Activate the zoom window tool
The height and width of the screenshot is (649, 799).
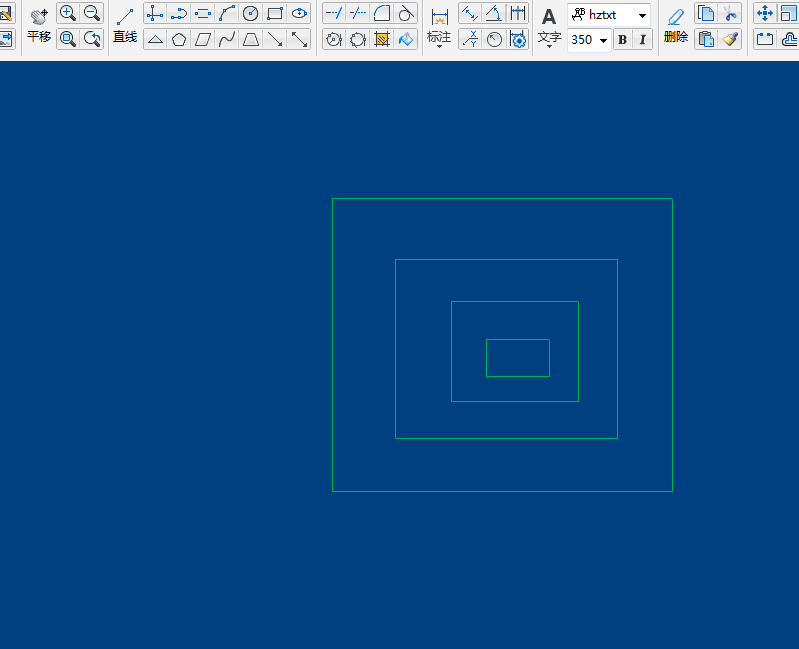pyautogui.click(x=68, y=39)
